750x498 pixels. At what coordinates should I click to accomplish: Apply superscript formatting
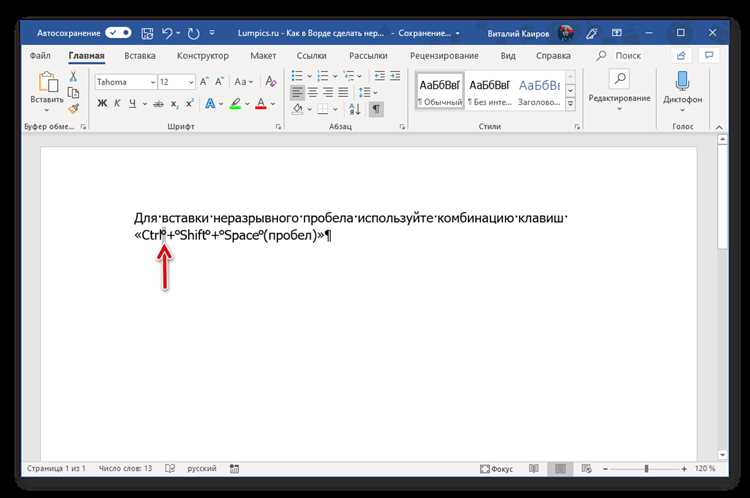(x=190, y=103)
